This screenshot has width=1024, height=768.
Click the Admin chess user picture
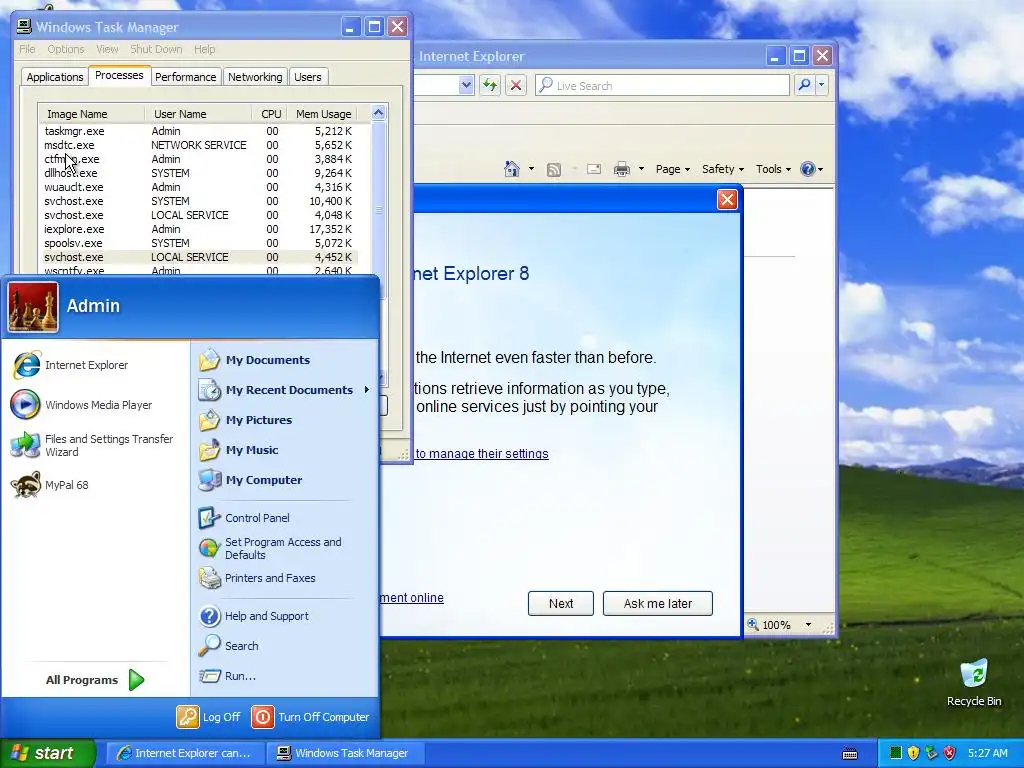click(x=33, y=307)
